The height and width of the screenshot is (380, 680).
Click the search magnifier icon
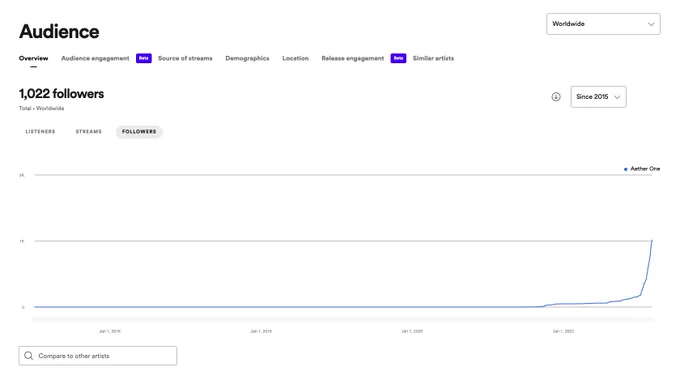pos(29,356)
